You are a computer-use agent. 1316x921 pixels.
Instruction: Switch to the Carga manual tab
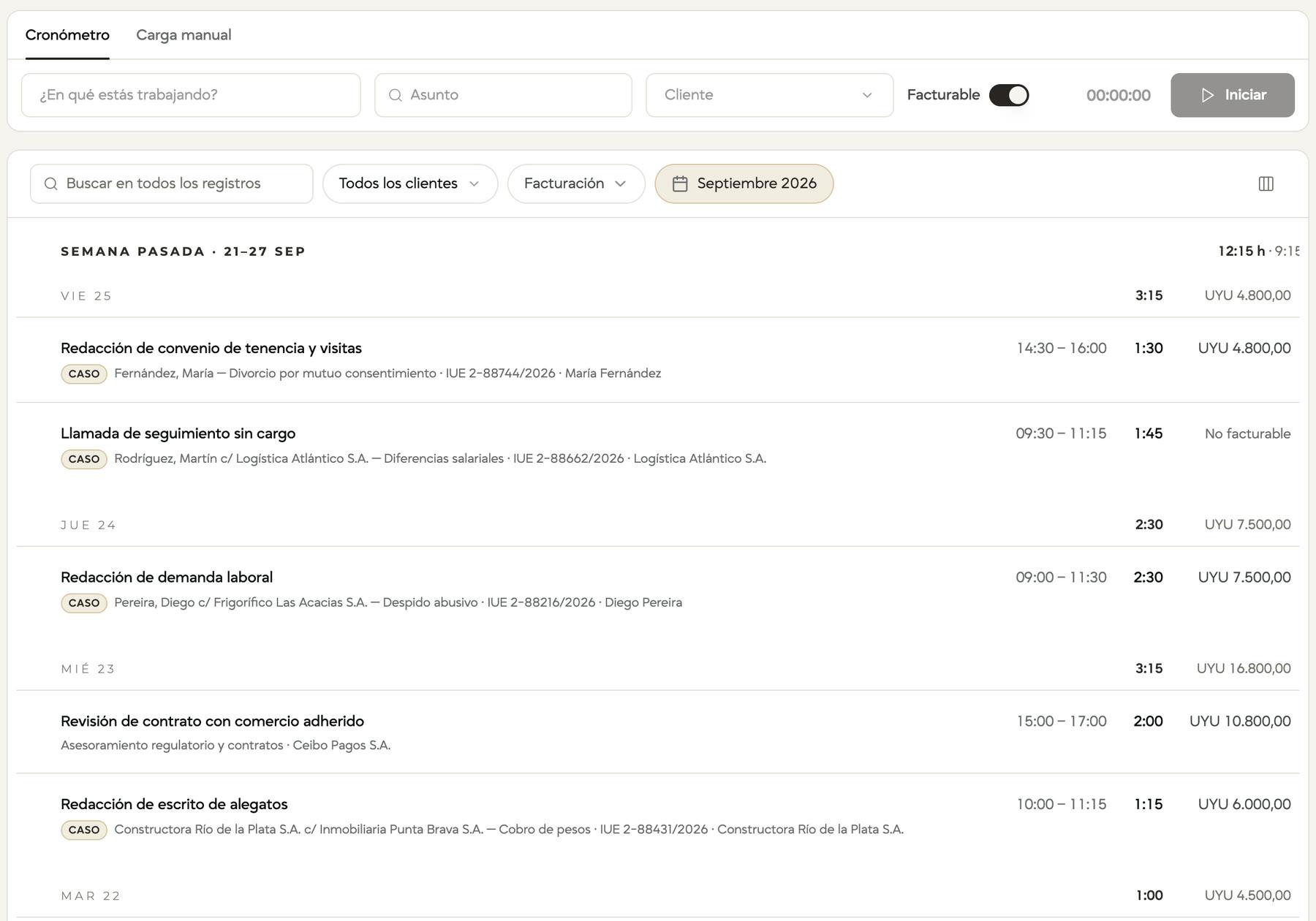[x=184, y=35]
